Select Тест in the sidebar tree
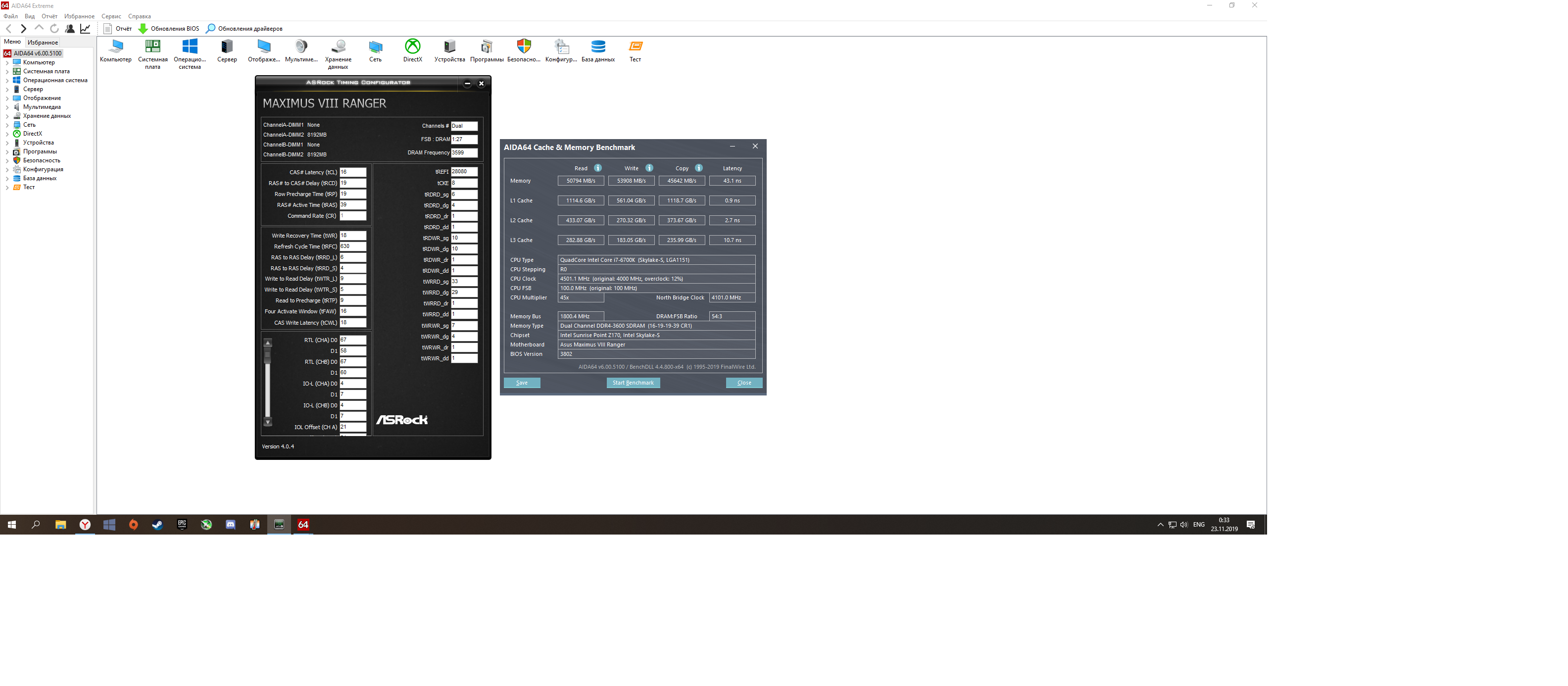 (29, 188)
